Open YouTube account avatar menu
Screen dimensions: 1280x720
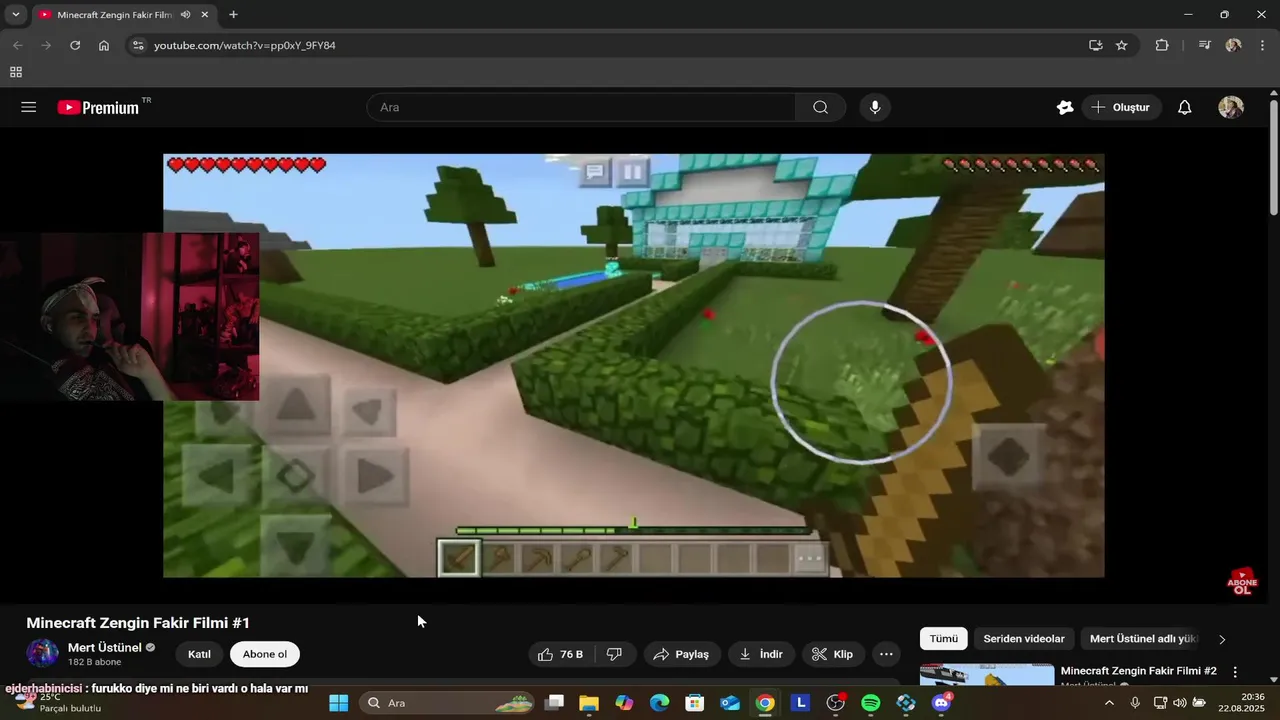tap(1231, 107)
